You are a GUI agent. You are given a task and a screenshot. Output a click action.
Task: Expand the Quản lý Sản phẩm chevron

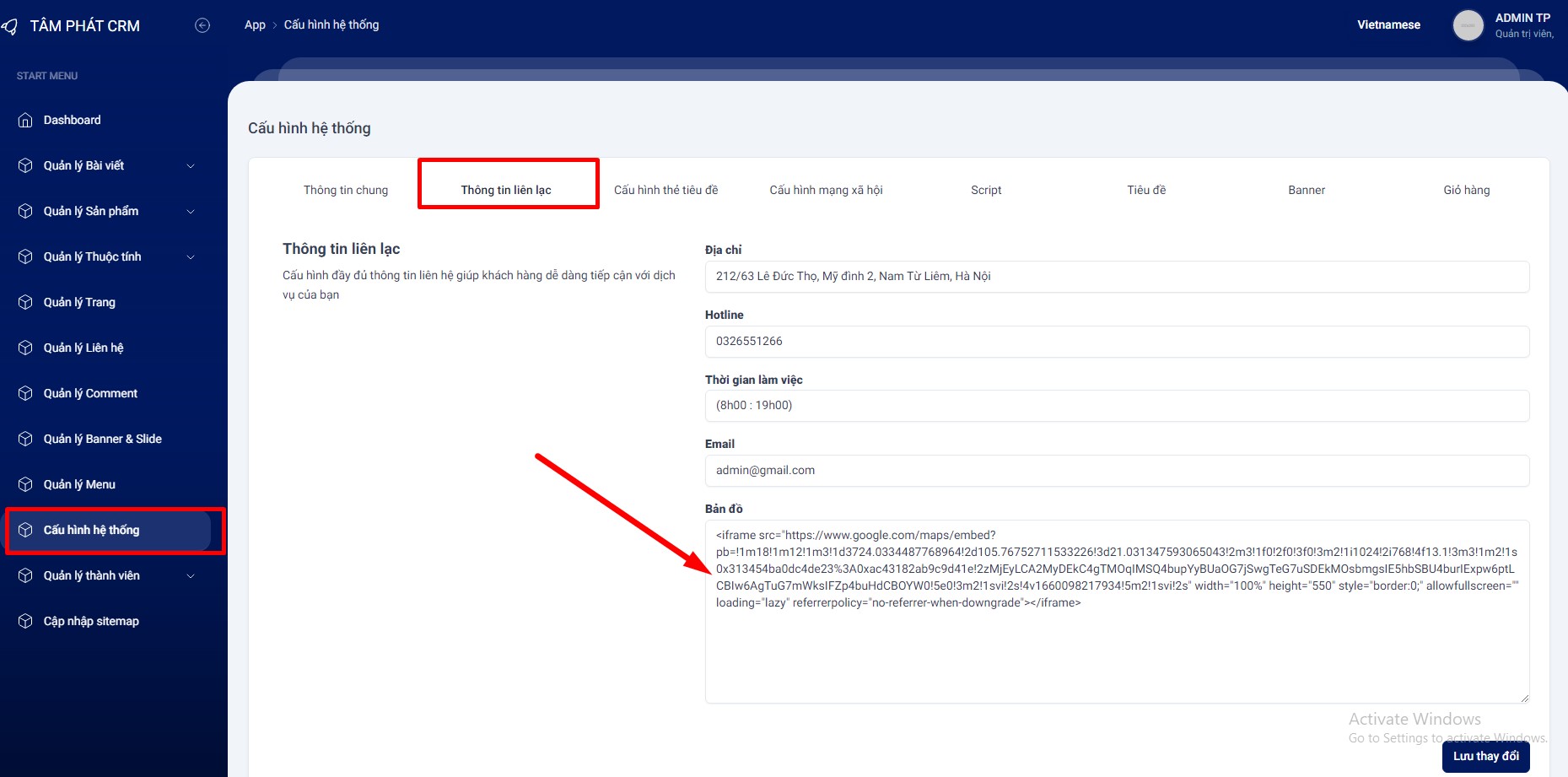191,212
